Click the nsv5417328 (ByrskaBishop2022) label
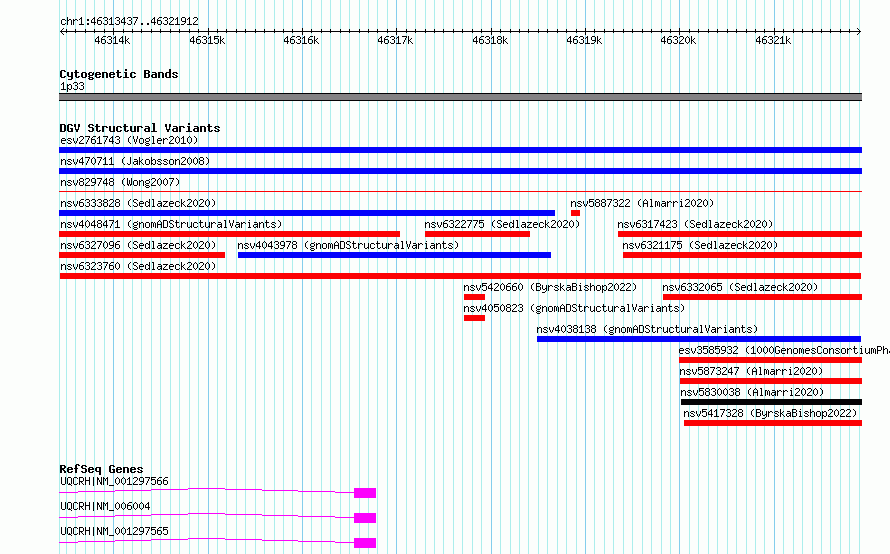Screen dimensions: 890x554 (770, 413)
